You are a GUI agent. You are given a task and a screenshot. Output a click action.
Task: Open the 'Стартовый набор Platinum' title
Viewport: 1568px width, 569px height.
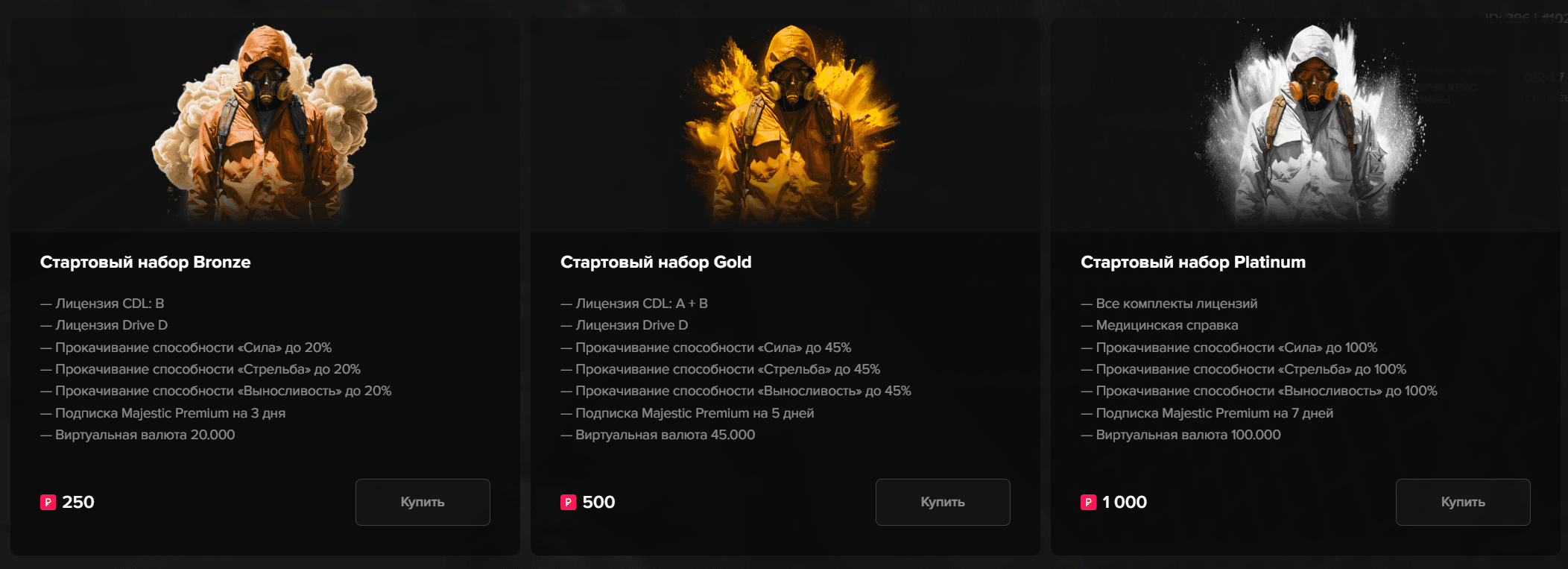click(1193, 263)
